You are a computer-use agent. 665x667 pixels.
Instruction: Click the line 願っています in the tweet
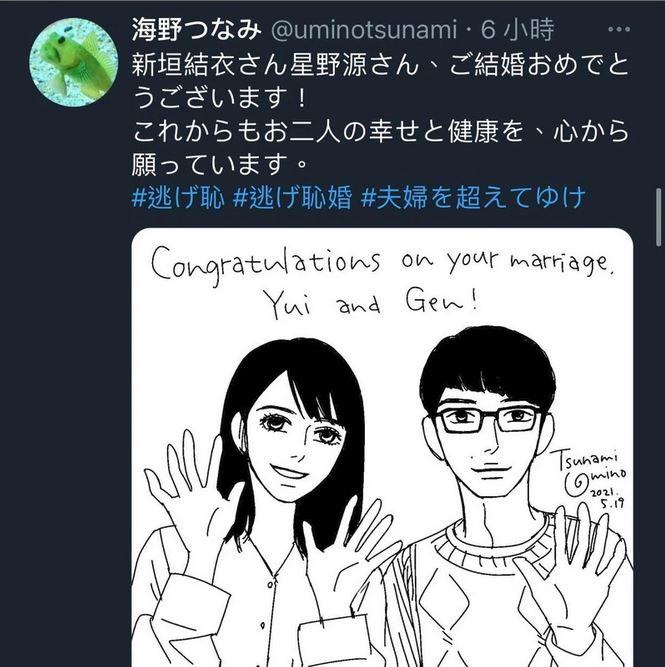pyautogui.click(x=220, y=164)
